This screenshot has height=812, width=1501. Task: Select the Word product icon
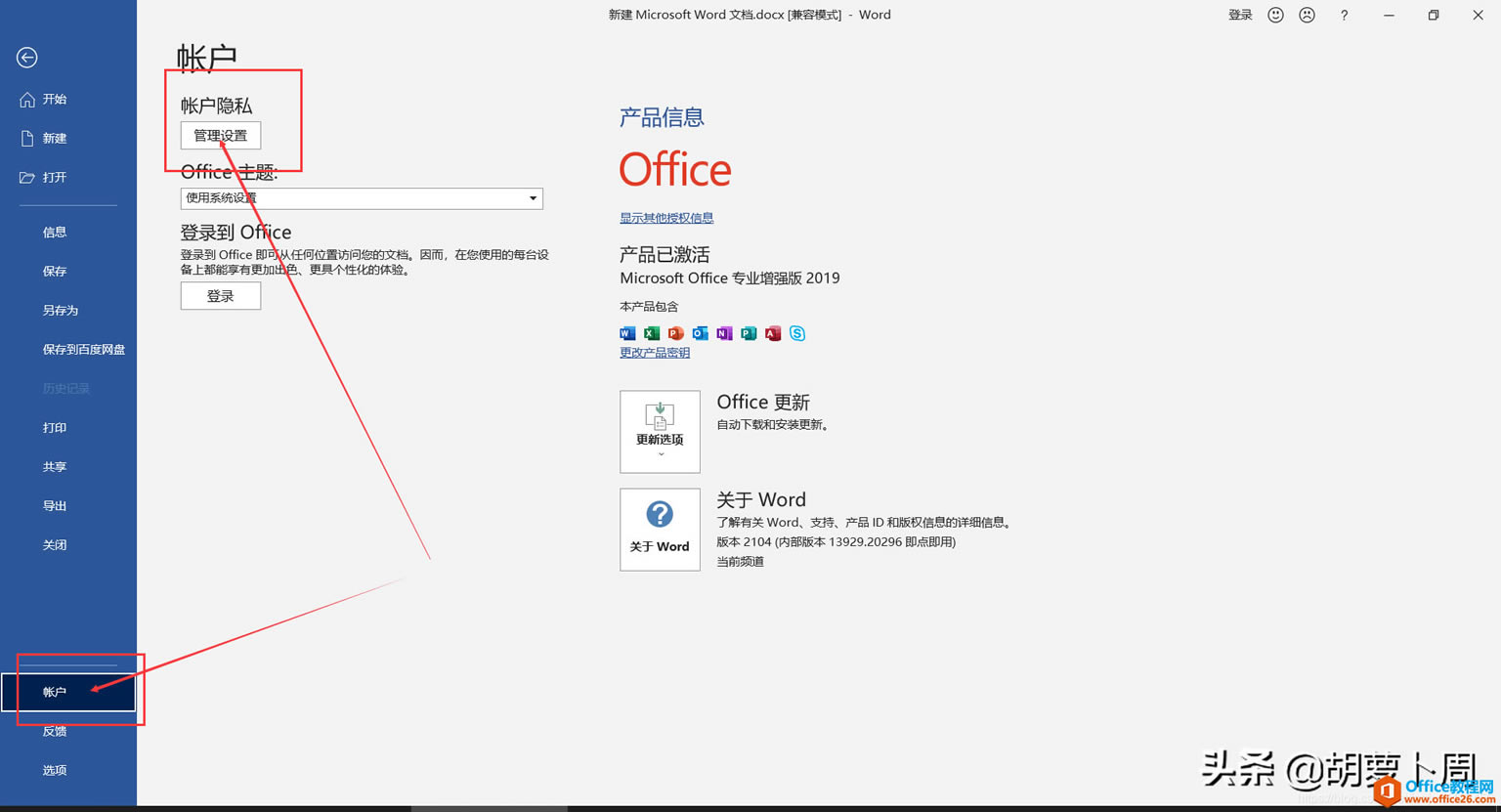point(627,333)
